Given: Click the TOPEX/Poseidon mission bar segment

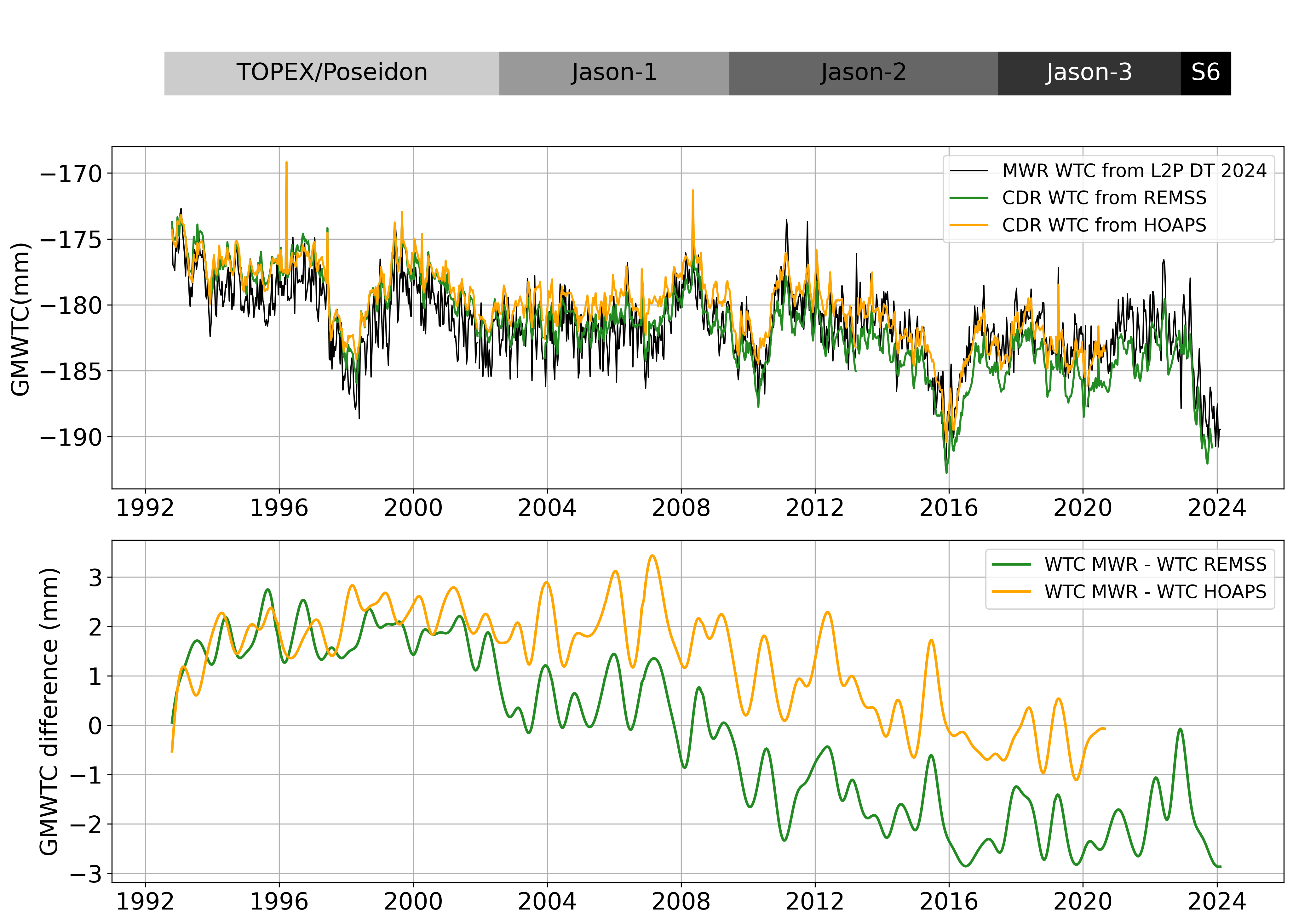Looking at the screenshot, I should [332, 73].
